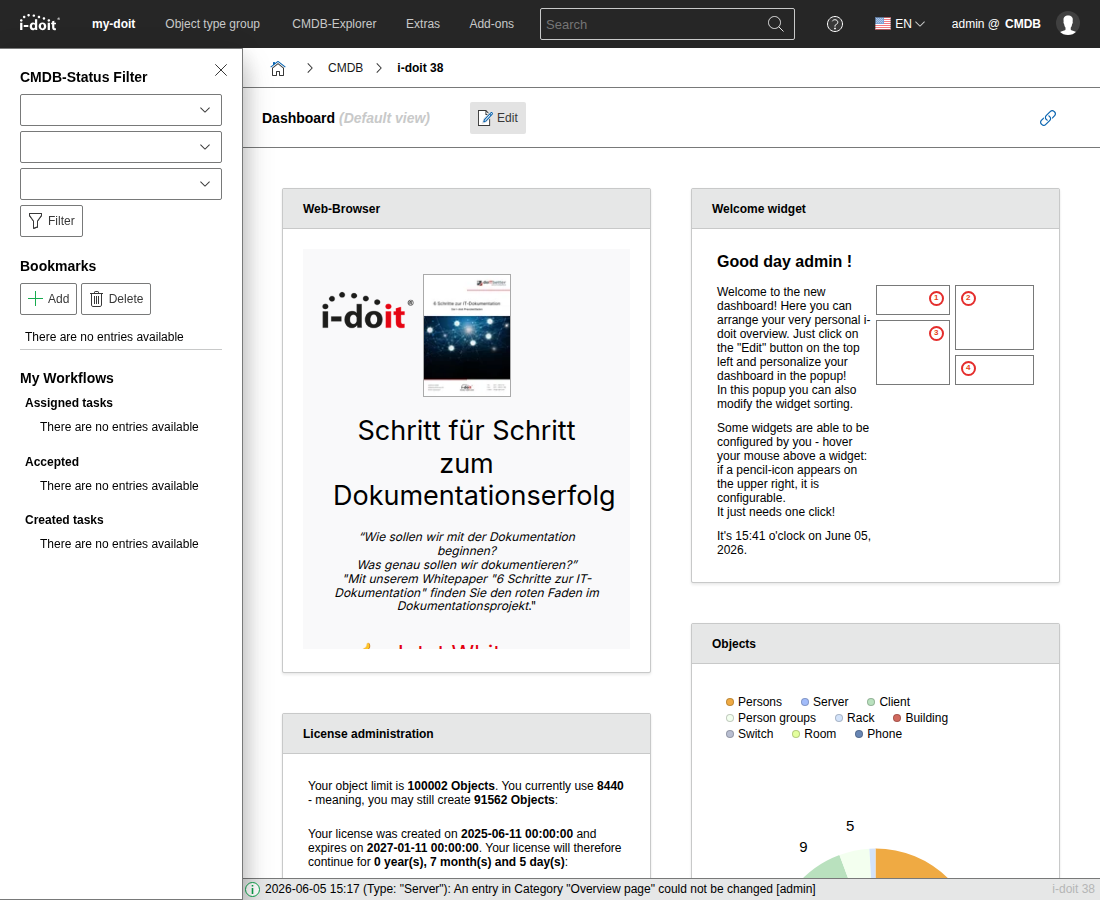Screen dimensions: 1100x900
Task: Click the Dashboard title text
Action: 298,118
